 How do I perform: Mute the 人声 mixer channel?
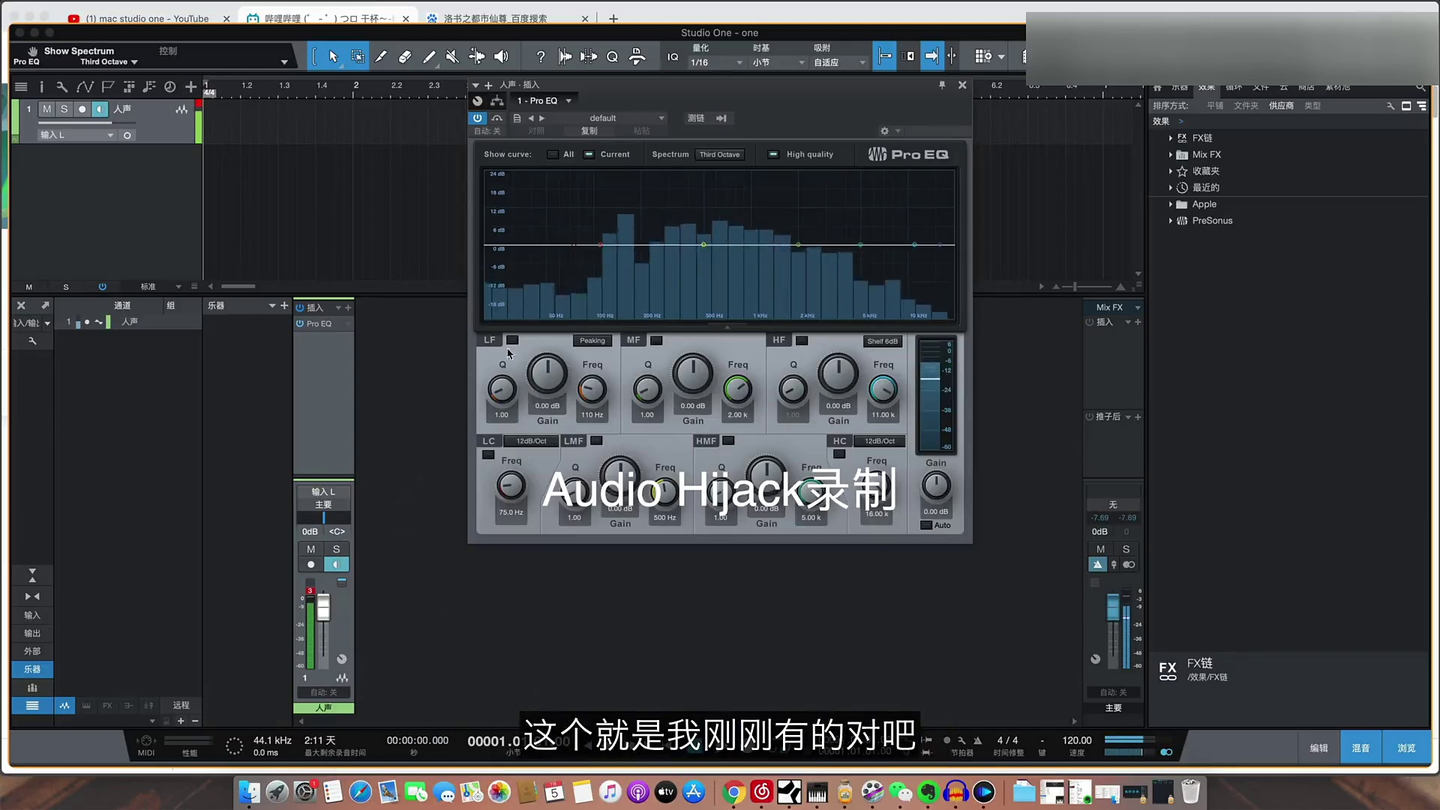[311, 549]
